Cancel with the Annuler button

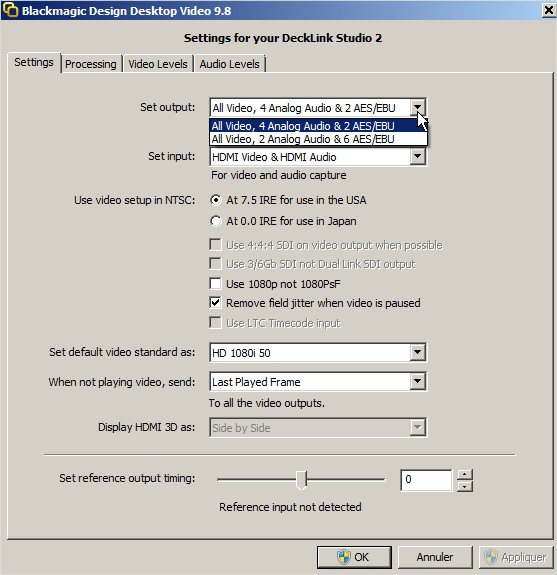(435, 557)
